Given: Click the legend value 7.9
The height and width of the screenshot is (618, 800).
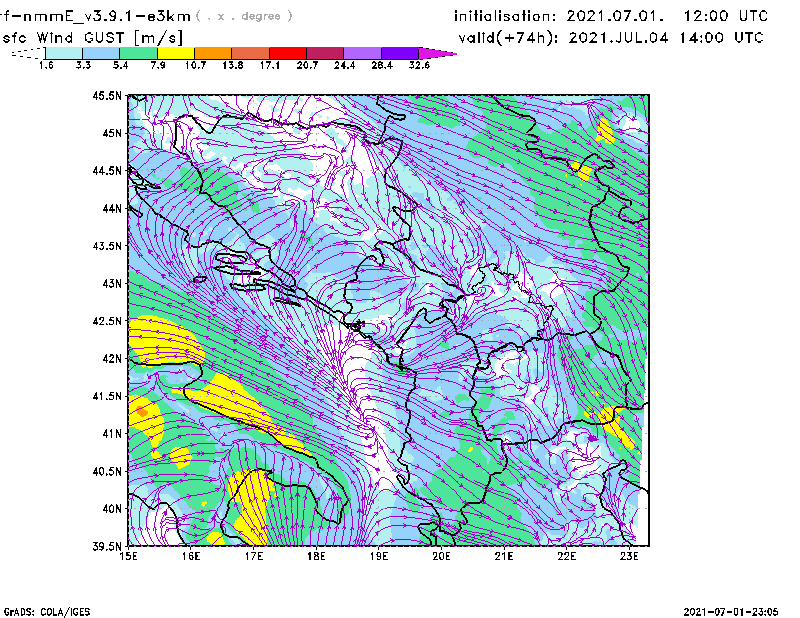Looking at the screenshot, I should (158, 65).
